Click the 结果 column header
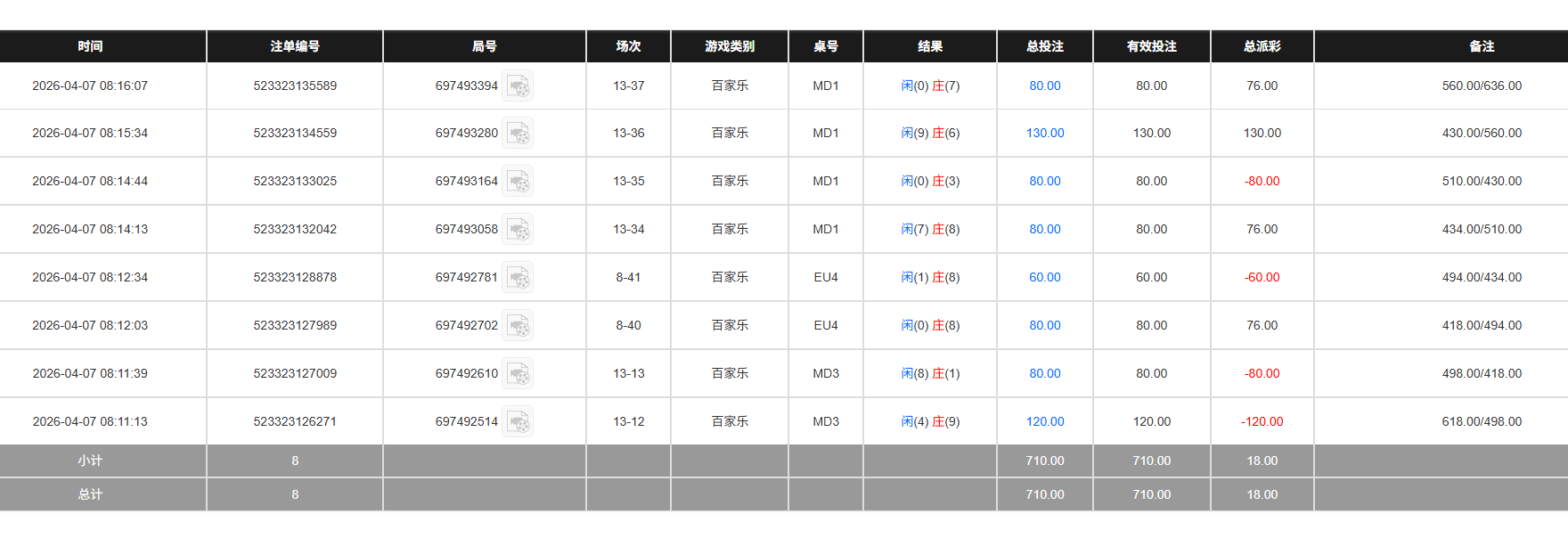Viewport: 1568px width, 538px height. click(x=930, y=46)
